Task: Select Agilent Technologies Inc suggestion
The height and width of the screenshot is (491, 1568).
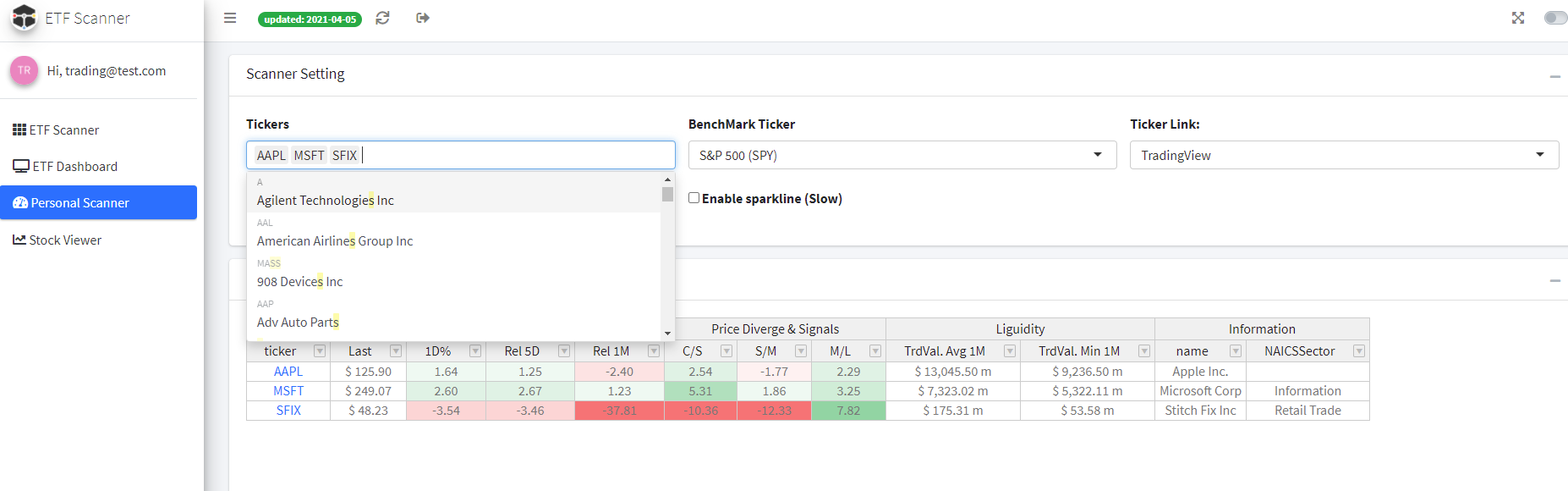Action: [453, 193]
